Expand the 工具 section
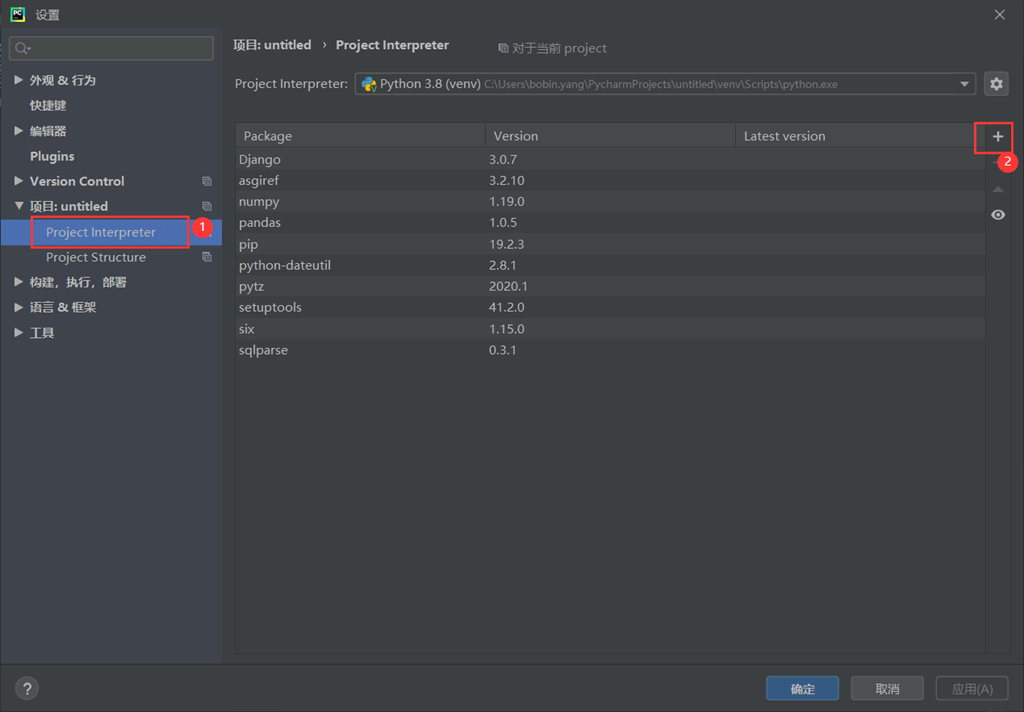1024x712 pixels. pos(18,332)
